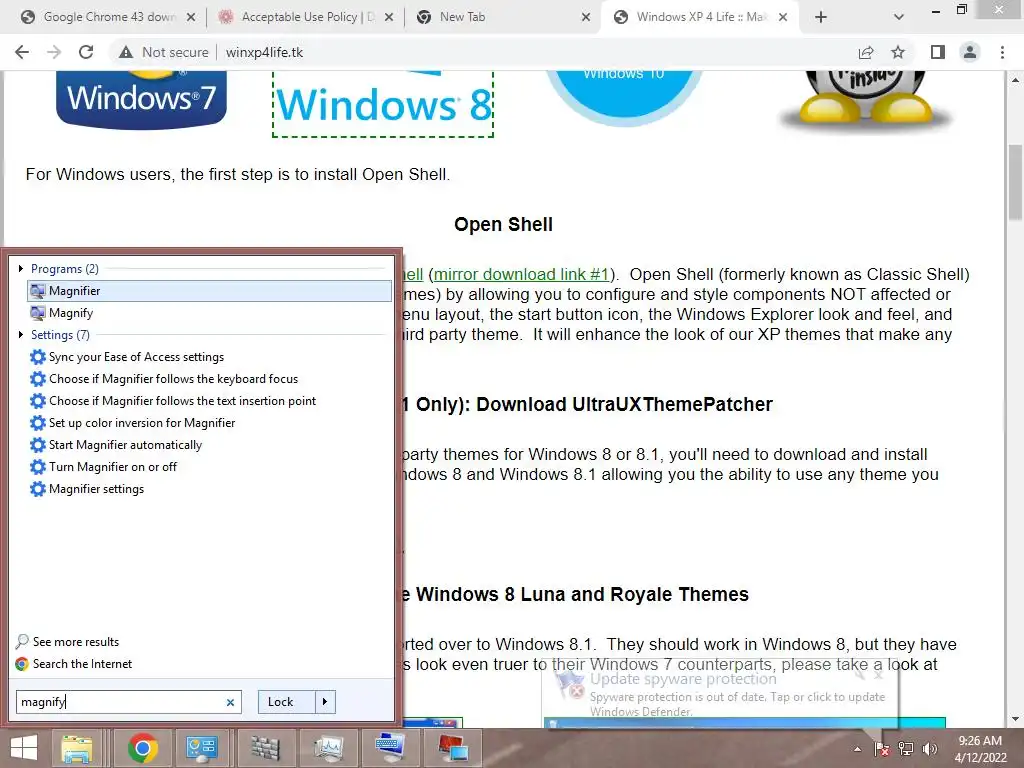The image size is (1024, 768).
Task: Clear the start menu search box
Action: point(230,703)
